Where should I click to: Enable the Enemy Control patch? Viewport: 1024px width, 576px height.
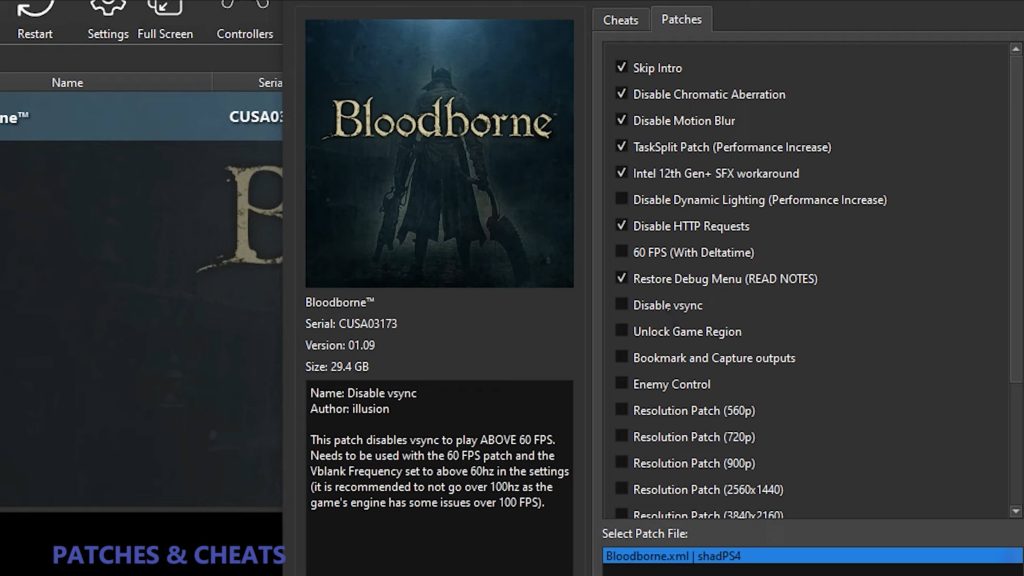pos(622,384)
